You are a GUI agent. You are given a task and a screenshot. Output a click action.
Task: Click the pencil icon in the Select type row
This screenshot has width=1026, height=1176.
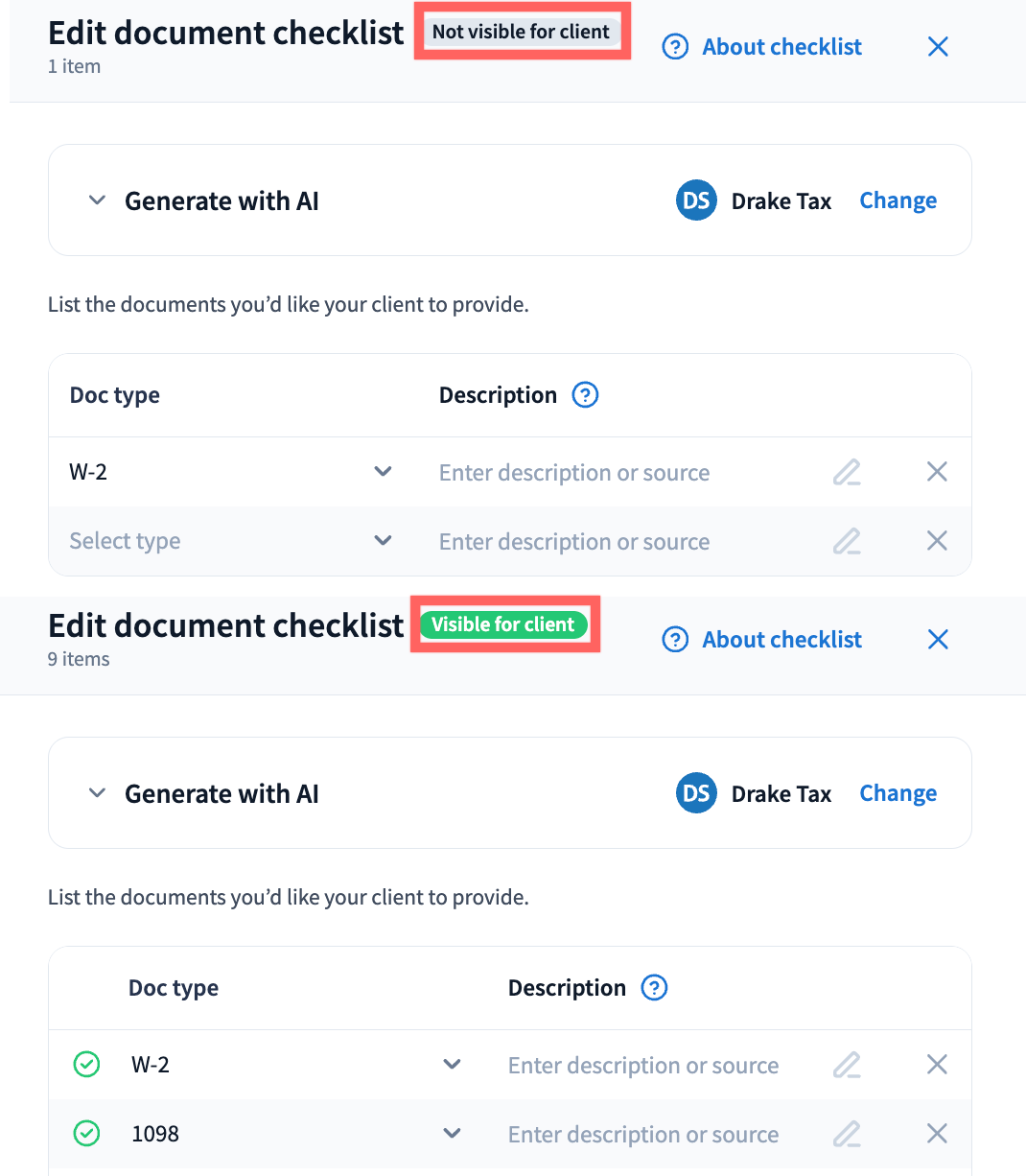click(x=846, y=541)
